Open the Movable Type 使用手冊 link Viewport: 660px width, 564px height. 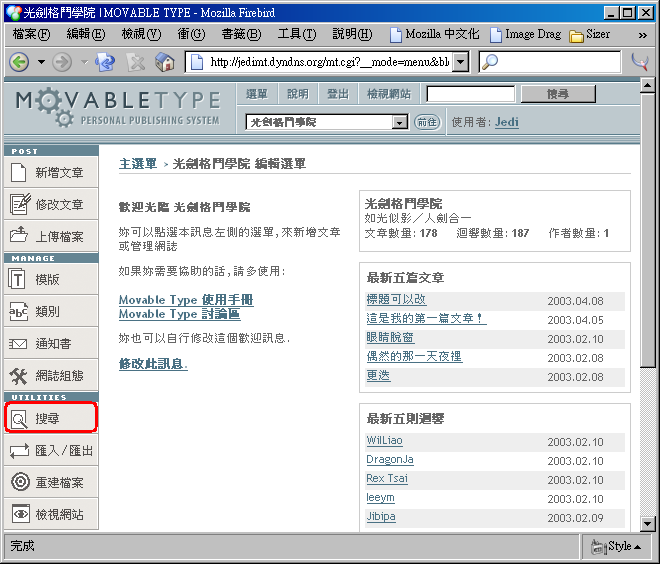[186, 300]
